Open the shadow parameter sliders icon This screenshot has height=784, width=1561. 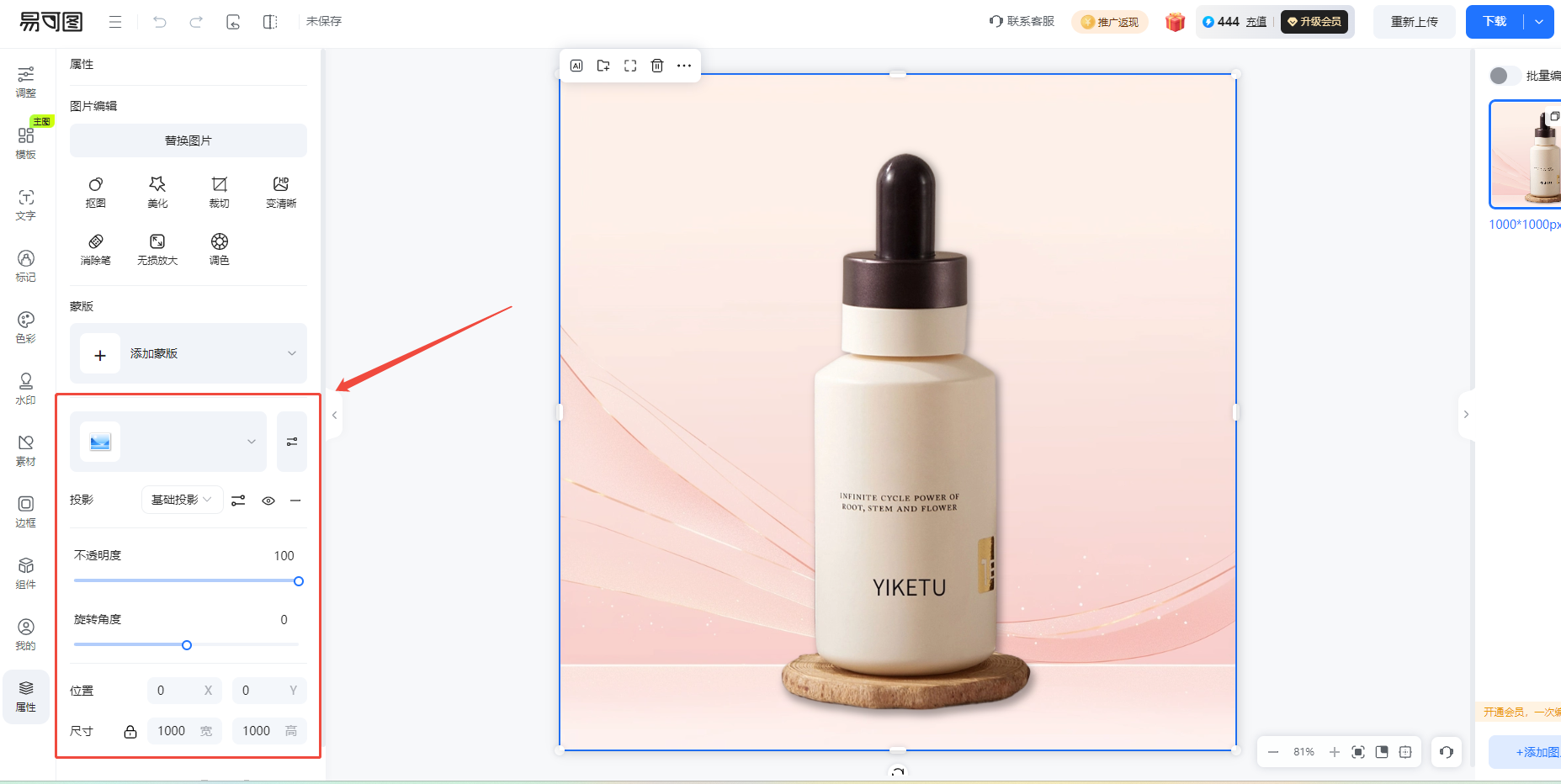[x=238, y=501]
